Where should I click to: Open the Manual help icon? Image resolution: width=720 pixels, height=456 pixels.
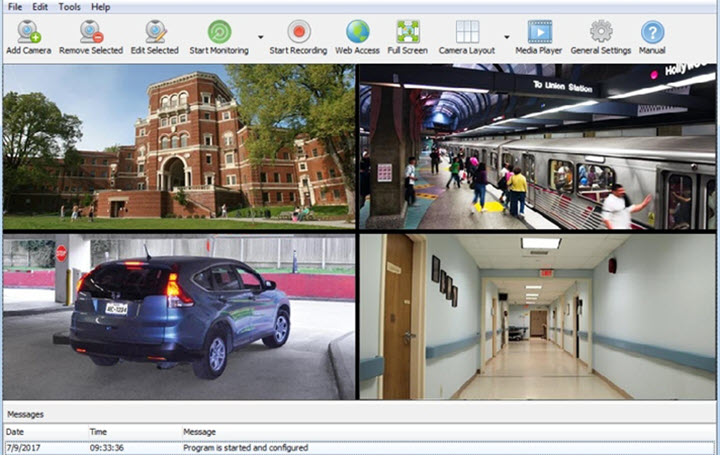pos(652,32)
